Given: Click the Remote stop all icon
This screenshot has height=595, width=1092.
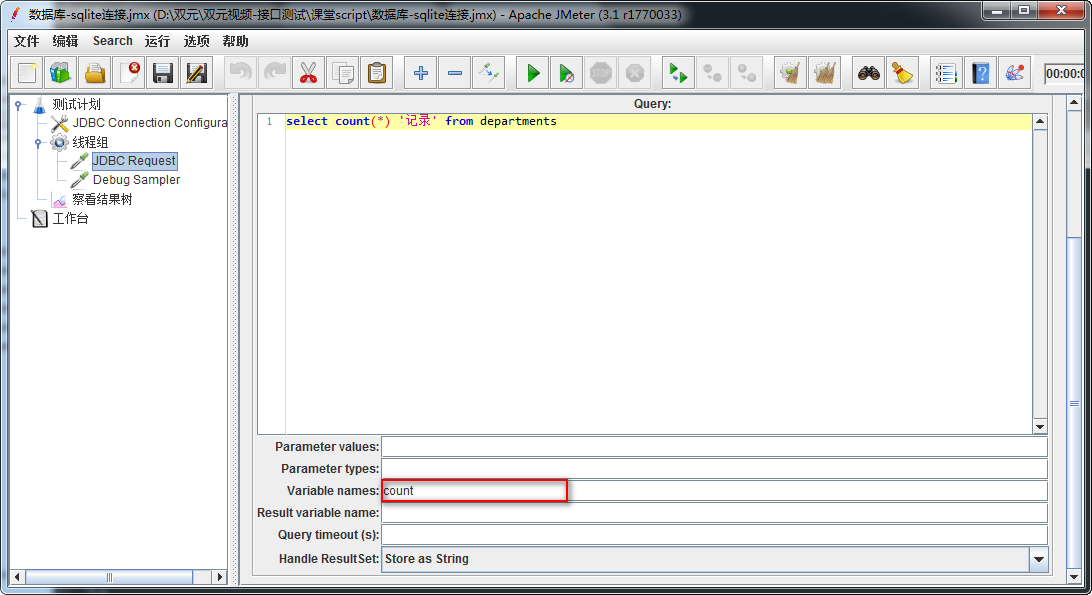Looking at the screenshot, I should pos(712,73).
